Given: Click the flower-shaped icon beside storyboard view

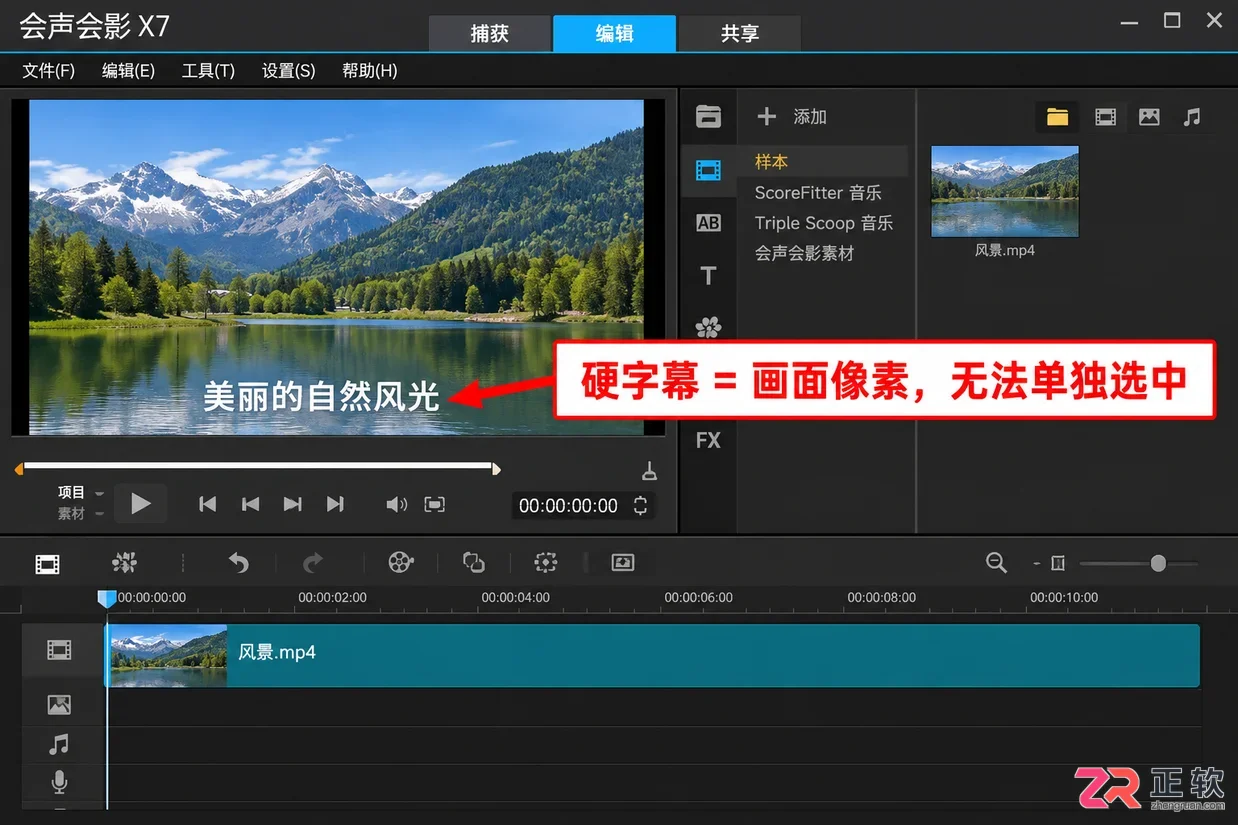Looking at the screenshot, I should [124, 563].
